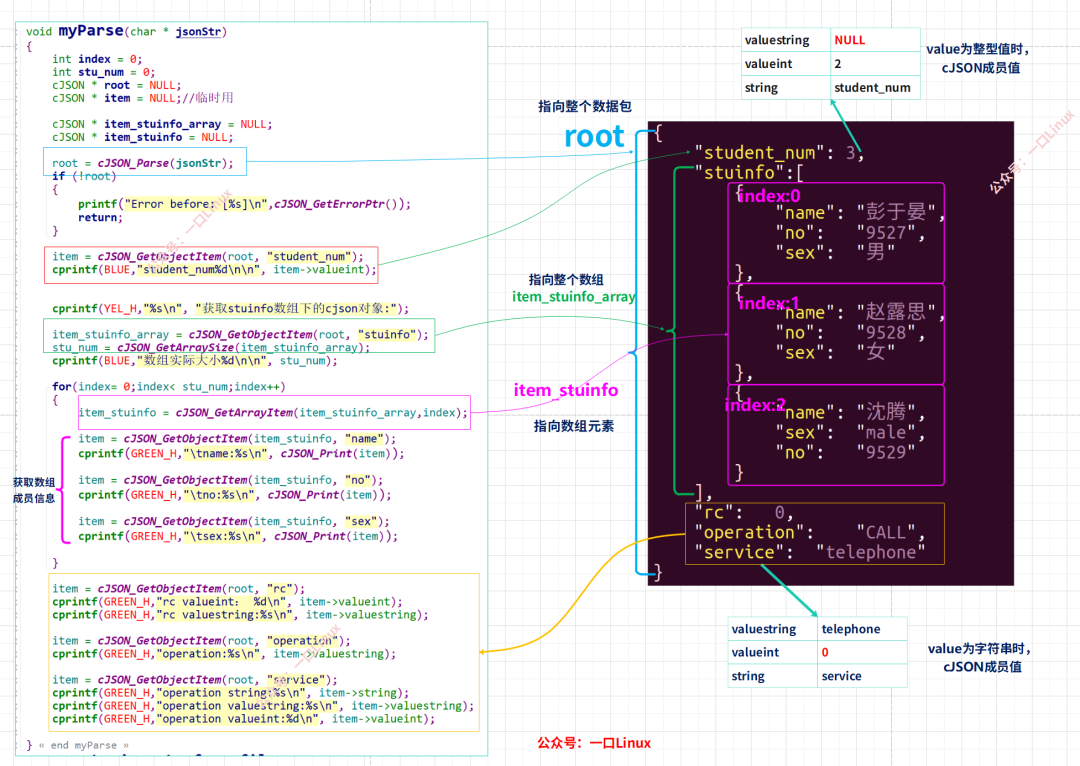The image size is (1080, 766).
Task: Click the JSON line "rc": 0
Action: (744, 513)
